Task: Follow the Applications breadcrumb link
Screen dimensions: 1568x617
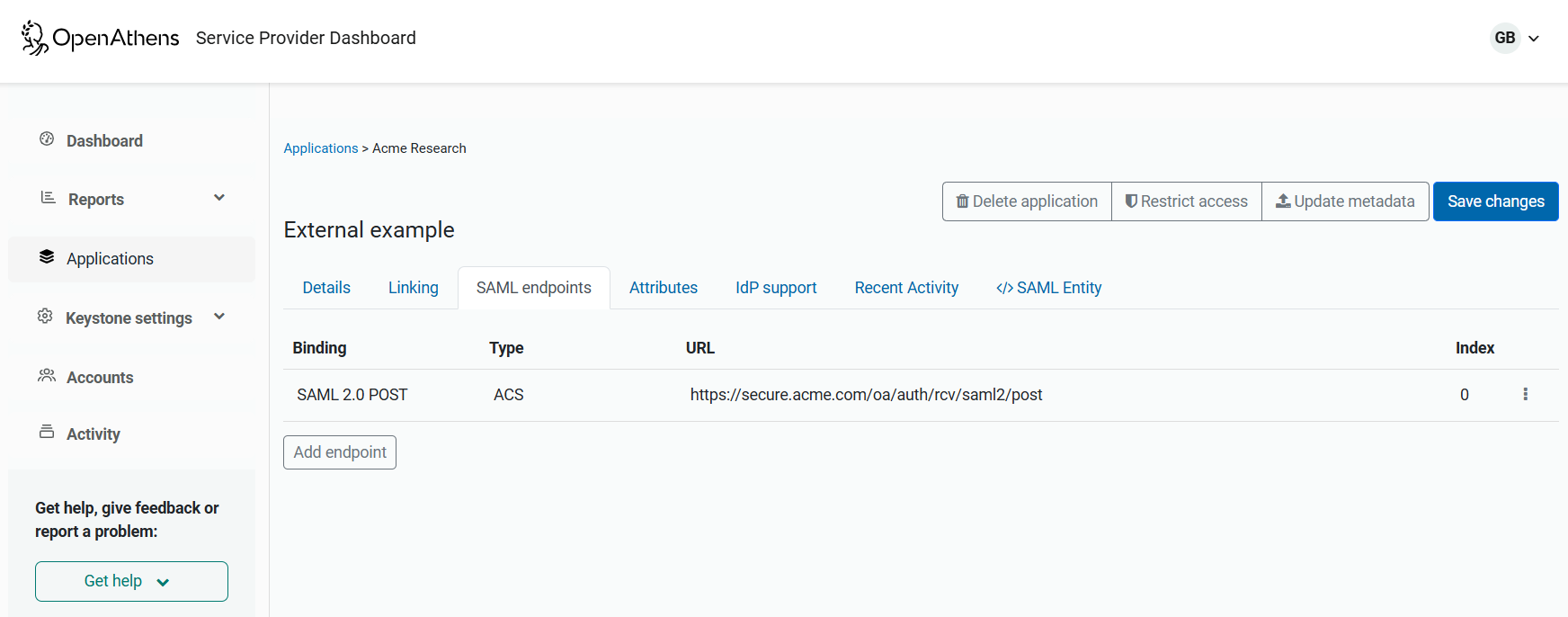Action: (x=321, y=148)
